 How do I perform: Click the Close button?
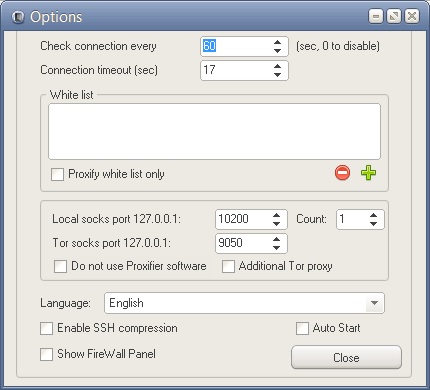click(346, 358)
